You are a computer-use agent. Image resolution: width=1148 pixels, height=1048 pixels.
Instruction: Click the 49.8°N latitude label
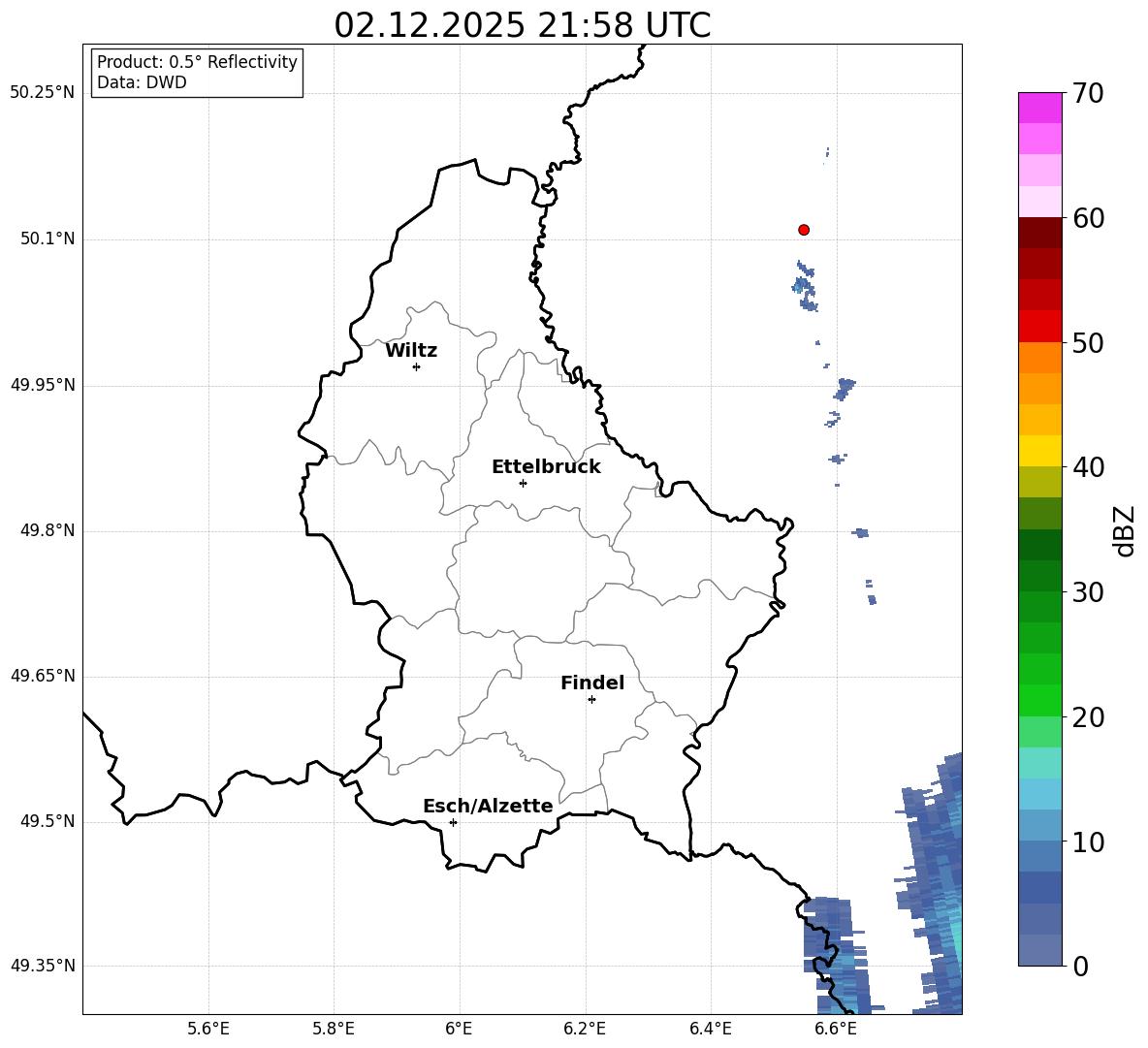(x=48, y=530)
